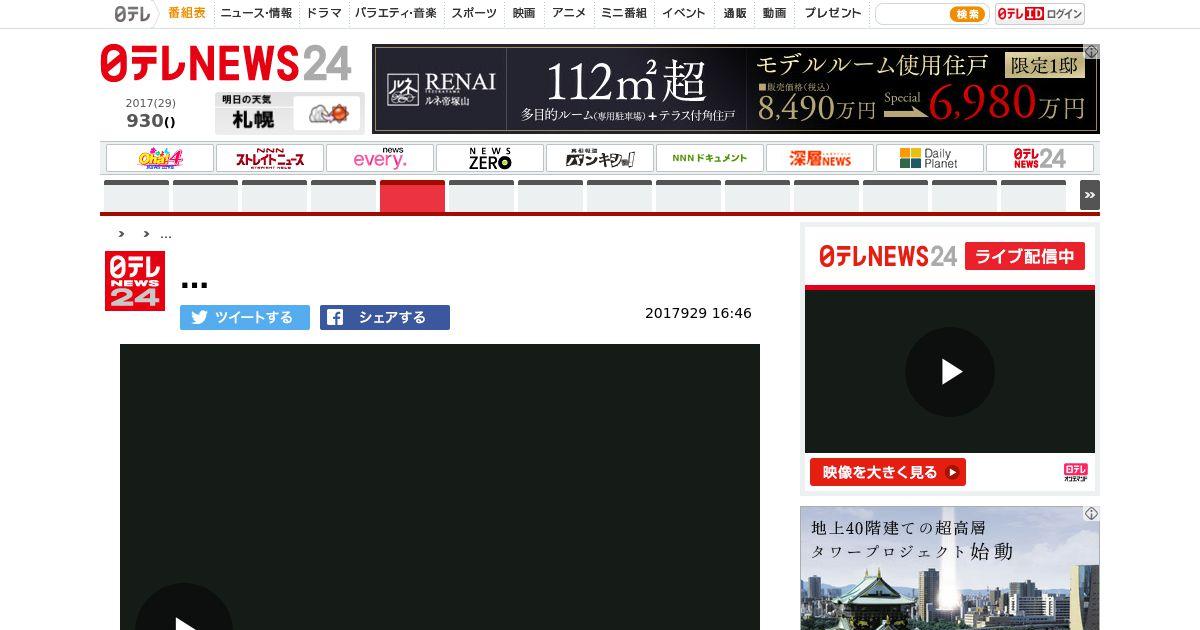Open ドラマ menu item

coord(324,13)
